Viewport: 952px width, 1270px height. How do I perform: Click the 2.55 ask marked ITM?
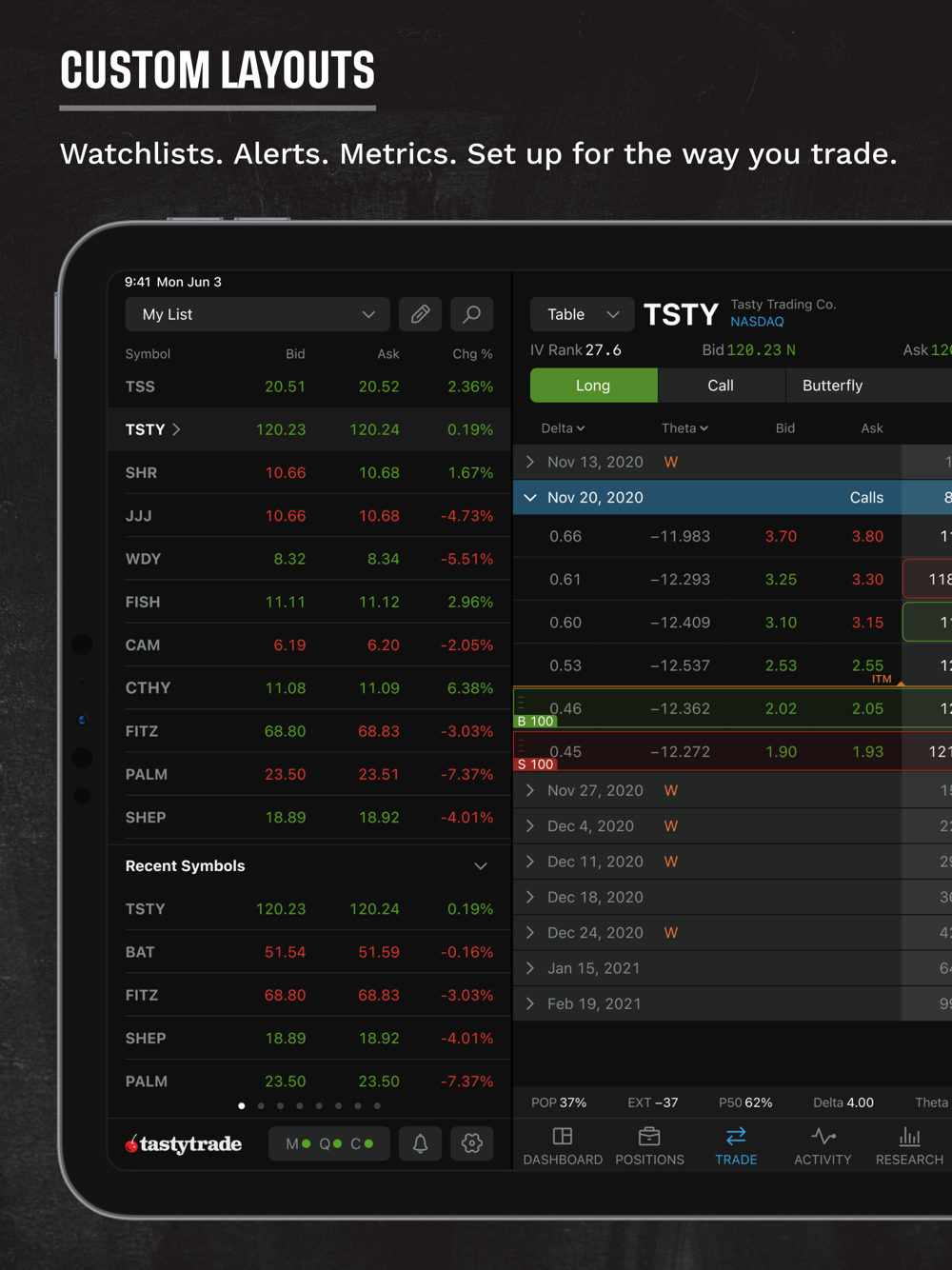pyautogui.click(x=867, y=665)
